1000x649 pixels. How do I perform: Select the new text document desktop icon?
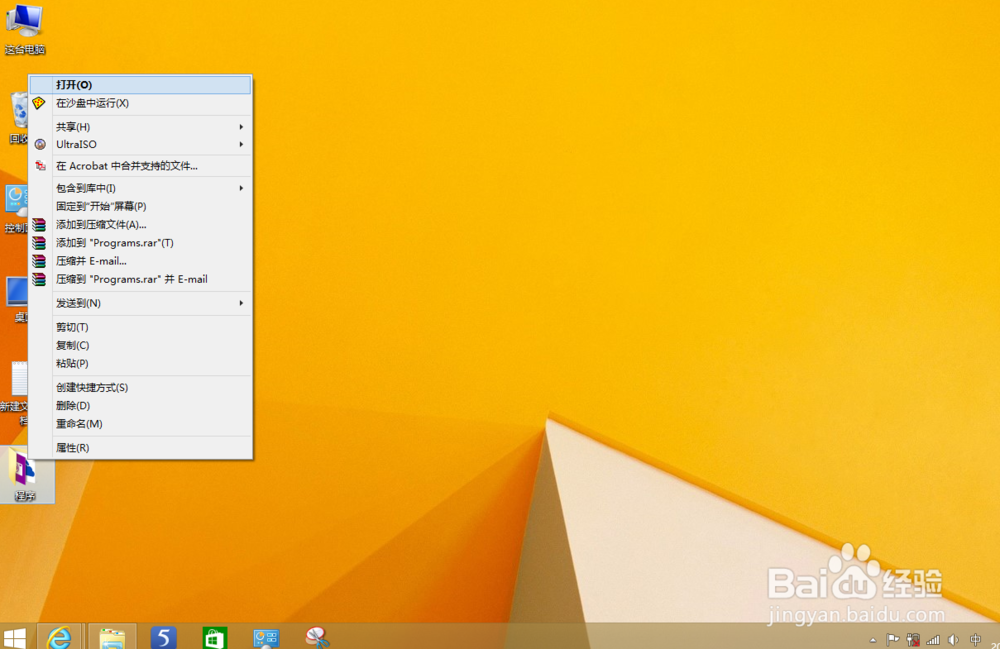click(x=15, y=393)
